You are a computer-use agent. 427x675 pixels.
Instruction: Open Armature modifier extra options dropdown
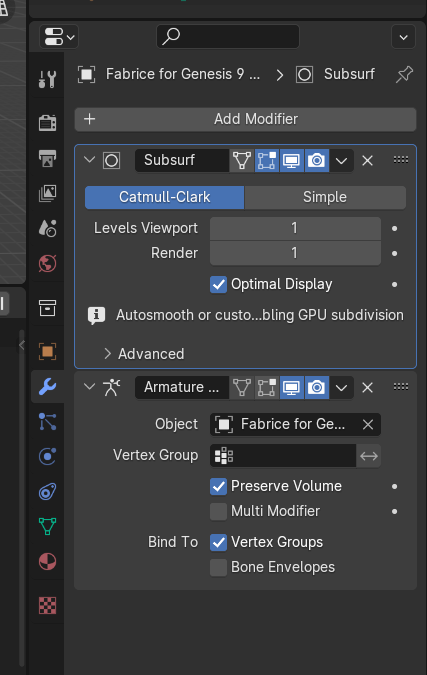pos(341,387)
